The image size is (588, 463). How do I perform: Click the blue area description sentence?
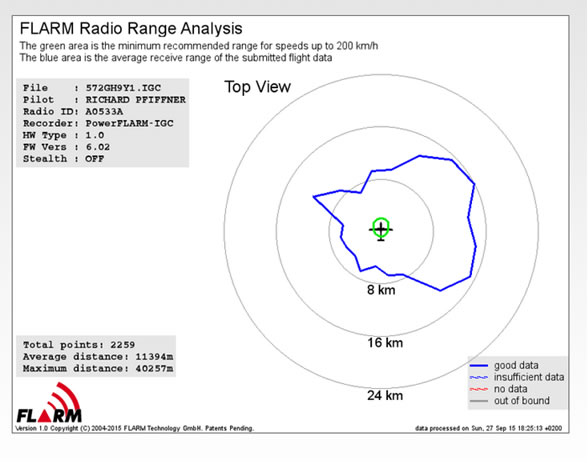point(176,58)
